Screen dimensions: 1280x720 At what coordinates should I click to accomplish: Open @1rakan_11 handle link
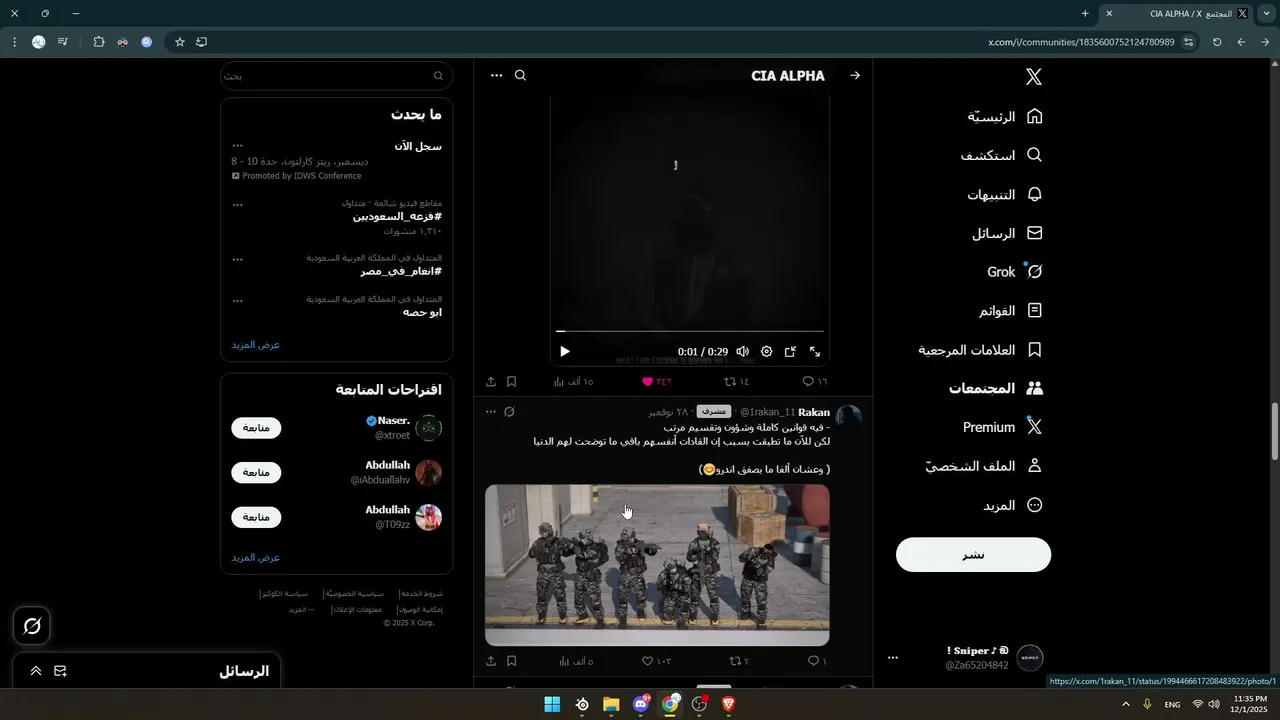767,412
